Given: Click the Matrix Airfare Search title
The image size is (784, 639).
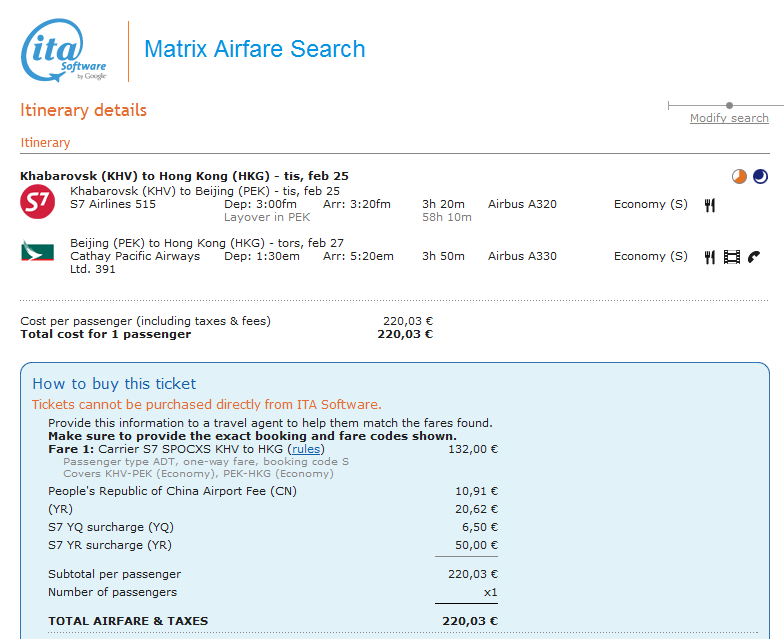Looking at the screenshot, I should pos(255,49).
